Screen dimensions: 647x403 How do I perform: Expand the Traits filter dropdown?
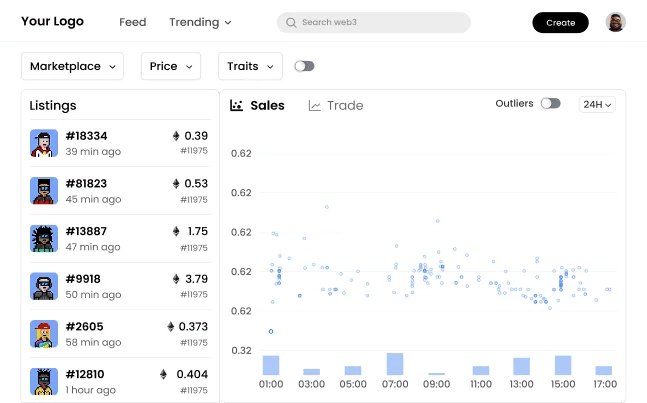click(x=250, y=66)
